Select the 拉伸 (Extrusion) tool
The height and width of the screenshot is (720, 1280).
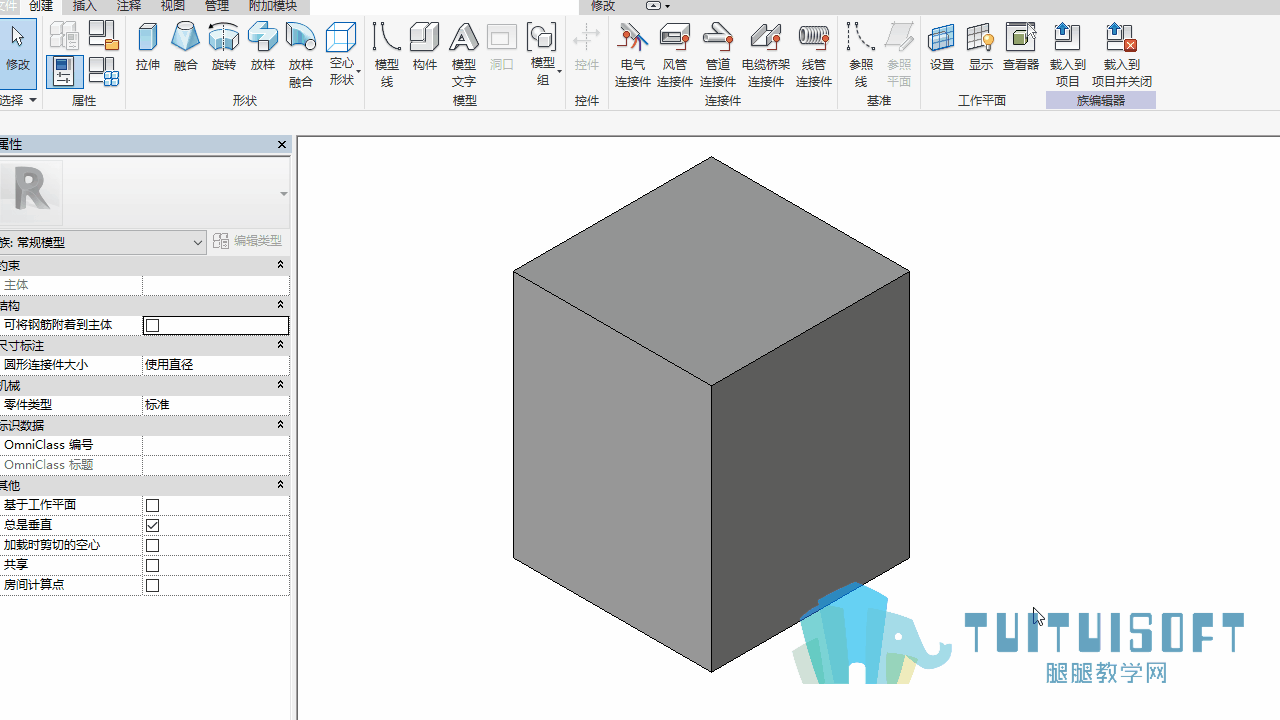(x=148, y=48)
